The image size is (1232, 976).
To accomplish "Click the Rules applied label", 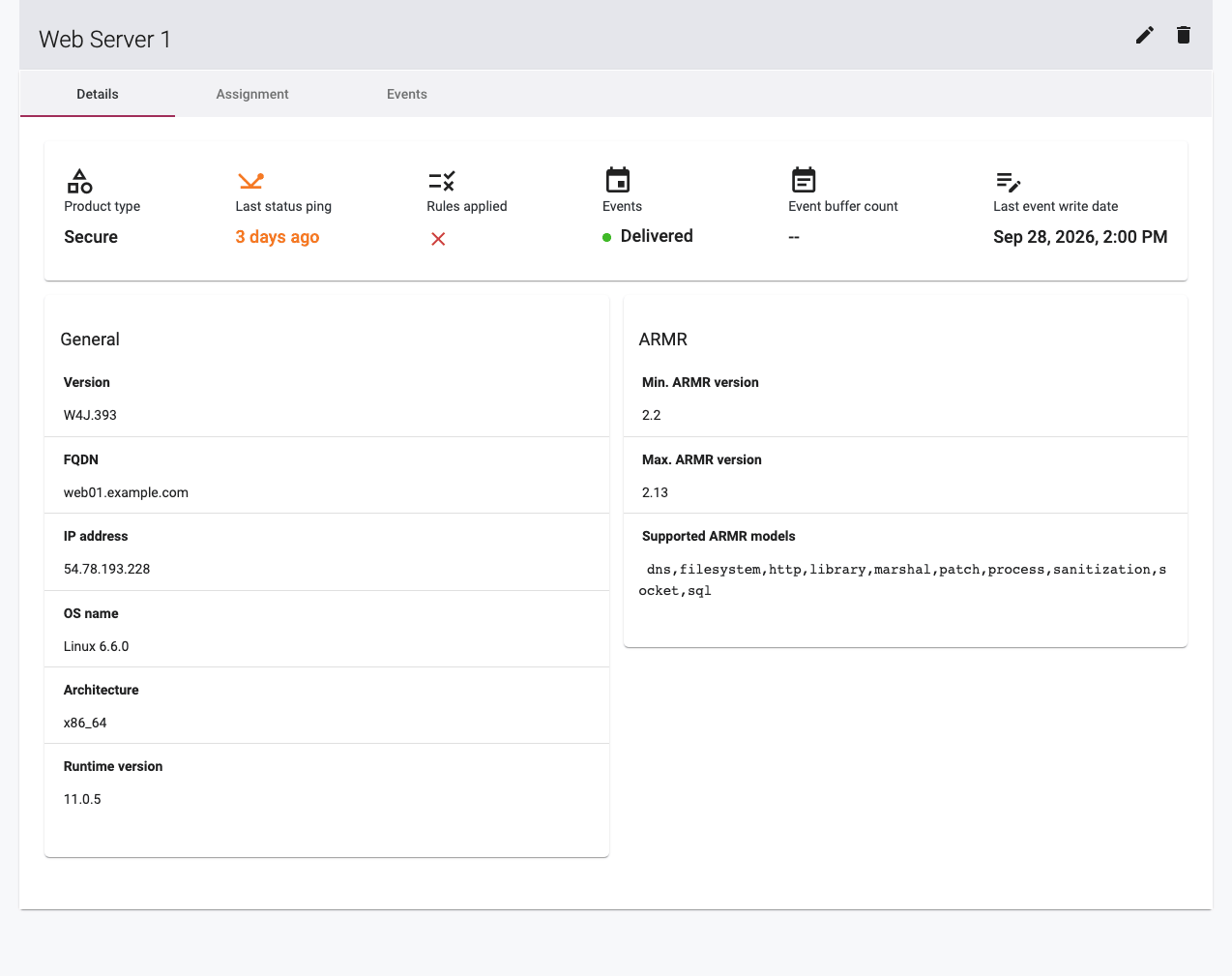I will [x=467, y=206].
